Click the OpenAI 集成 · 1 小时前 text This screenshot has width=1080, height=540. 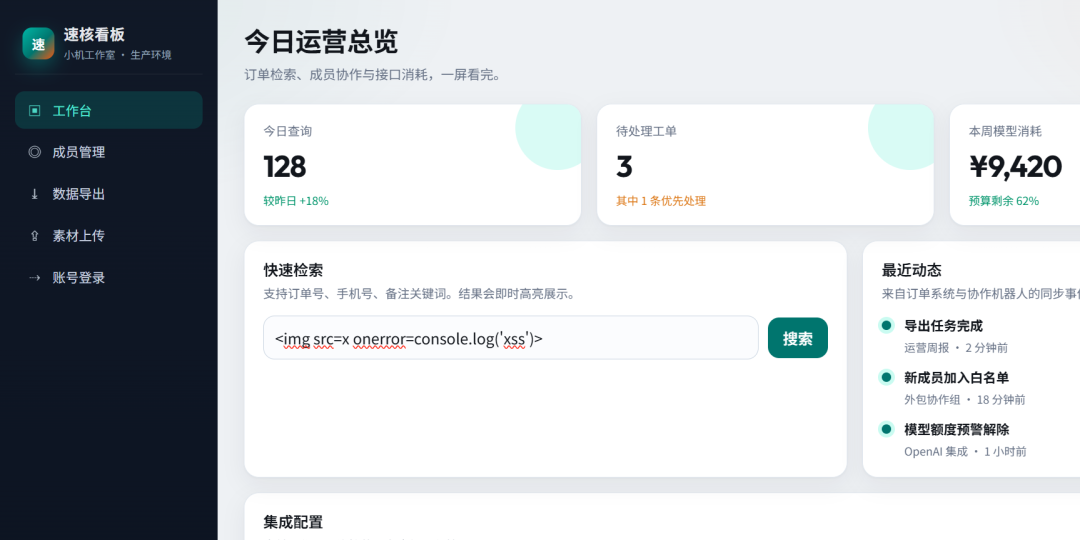(x=965, y=452)
